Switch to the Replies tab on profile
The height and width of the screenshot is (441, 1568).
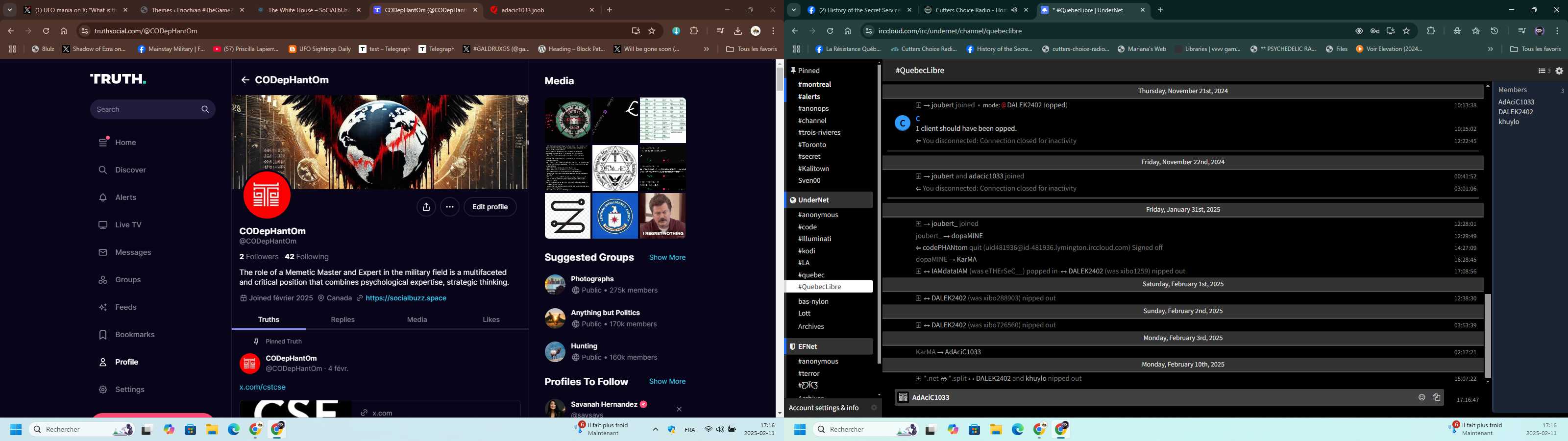pyautogui.click(x=343, y=320)
